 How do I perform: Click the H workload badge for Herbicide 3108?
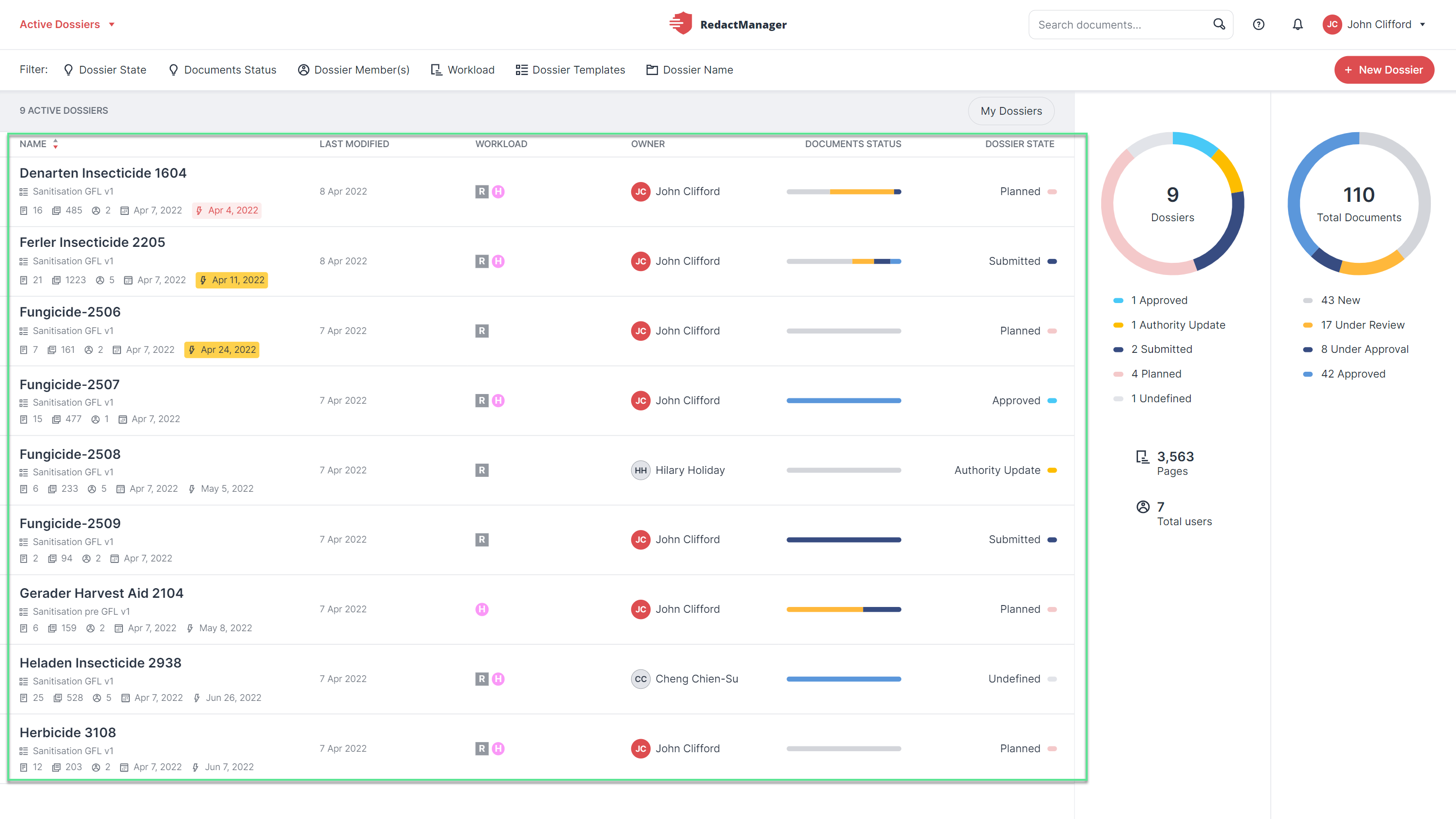pyautogui.click(x=498, y=748)
